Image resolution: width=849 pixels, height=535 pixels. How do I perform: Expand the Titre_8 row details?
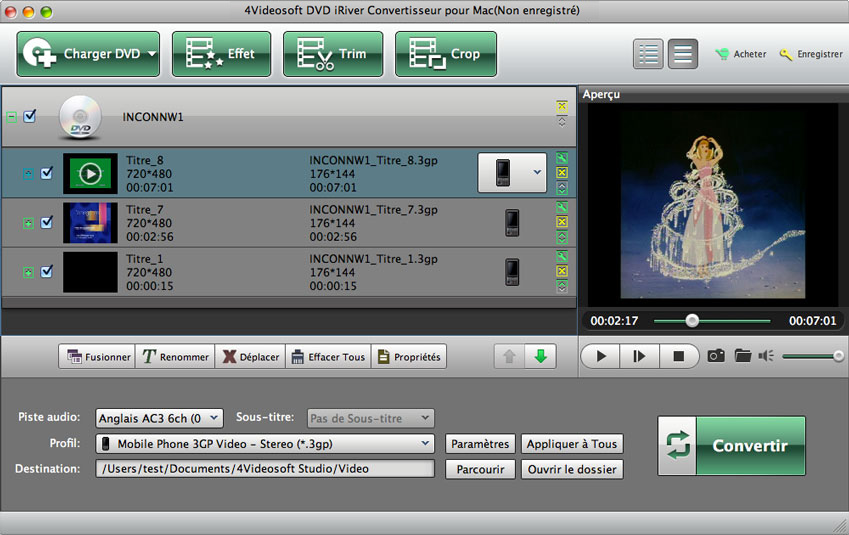point(29,174)
